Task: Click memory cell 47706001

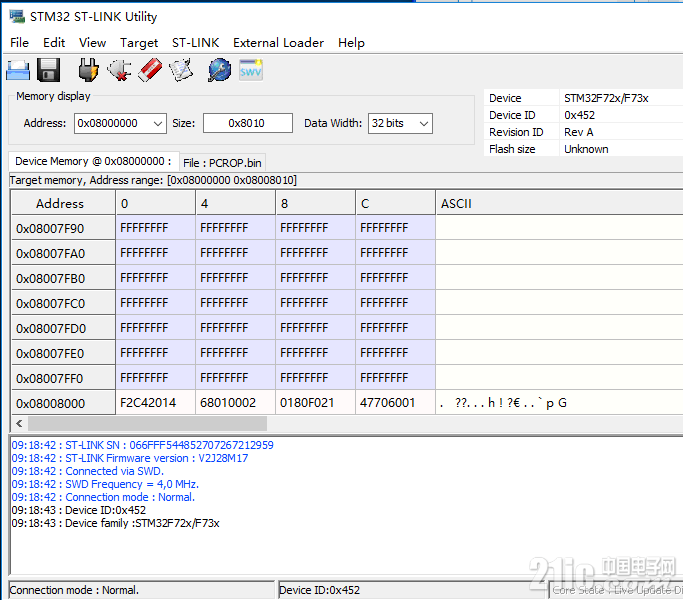Action: (396, 403)
